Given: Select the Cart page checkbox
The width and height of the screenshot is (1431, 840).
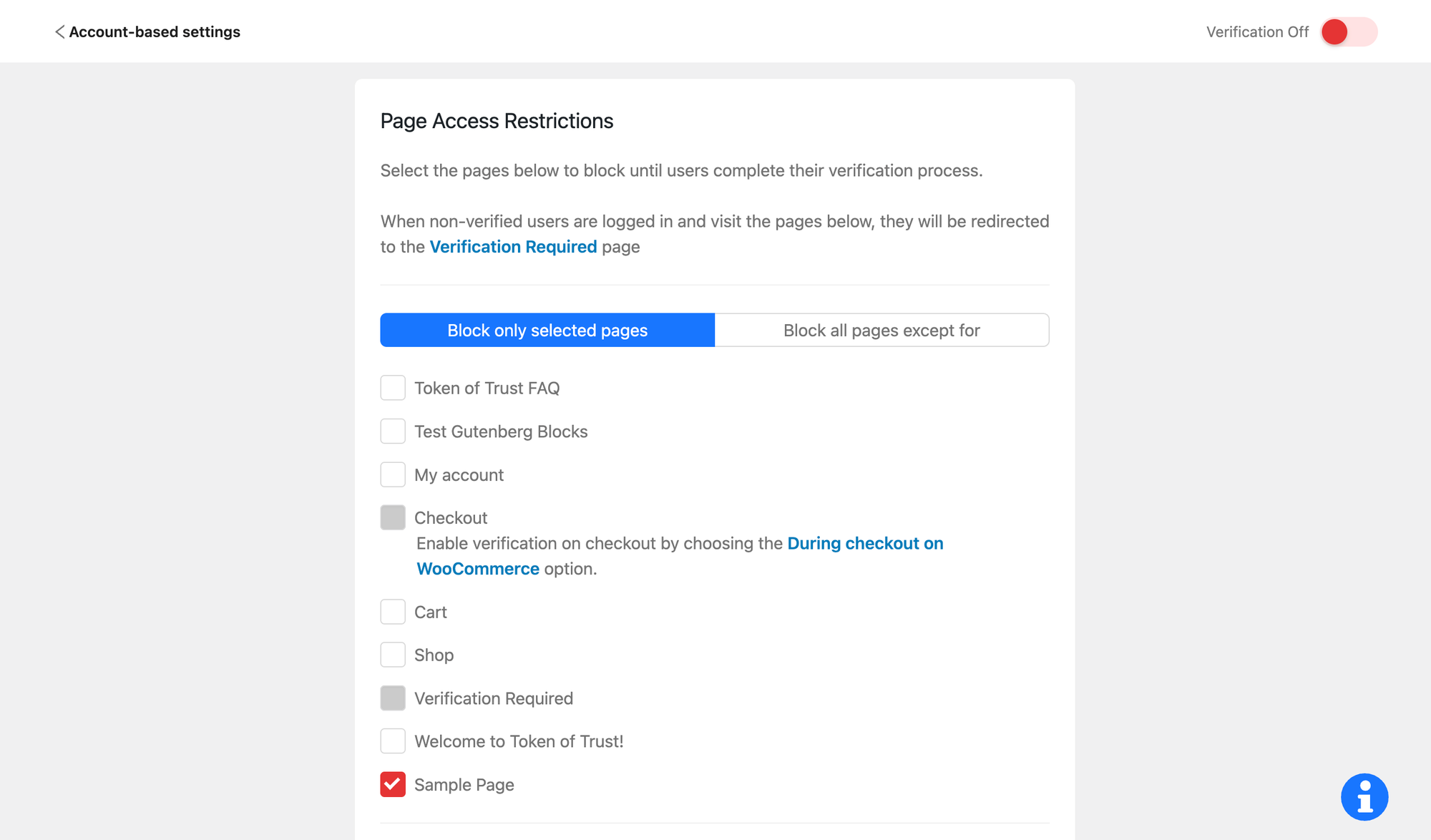Looking at the screenshot, I should point(393,612).
